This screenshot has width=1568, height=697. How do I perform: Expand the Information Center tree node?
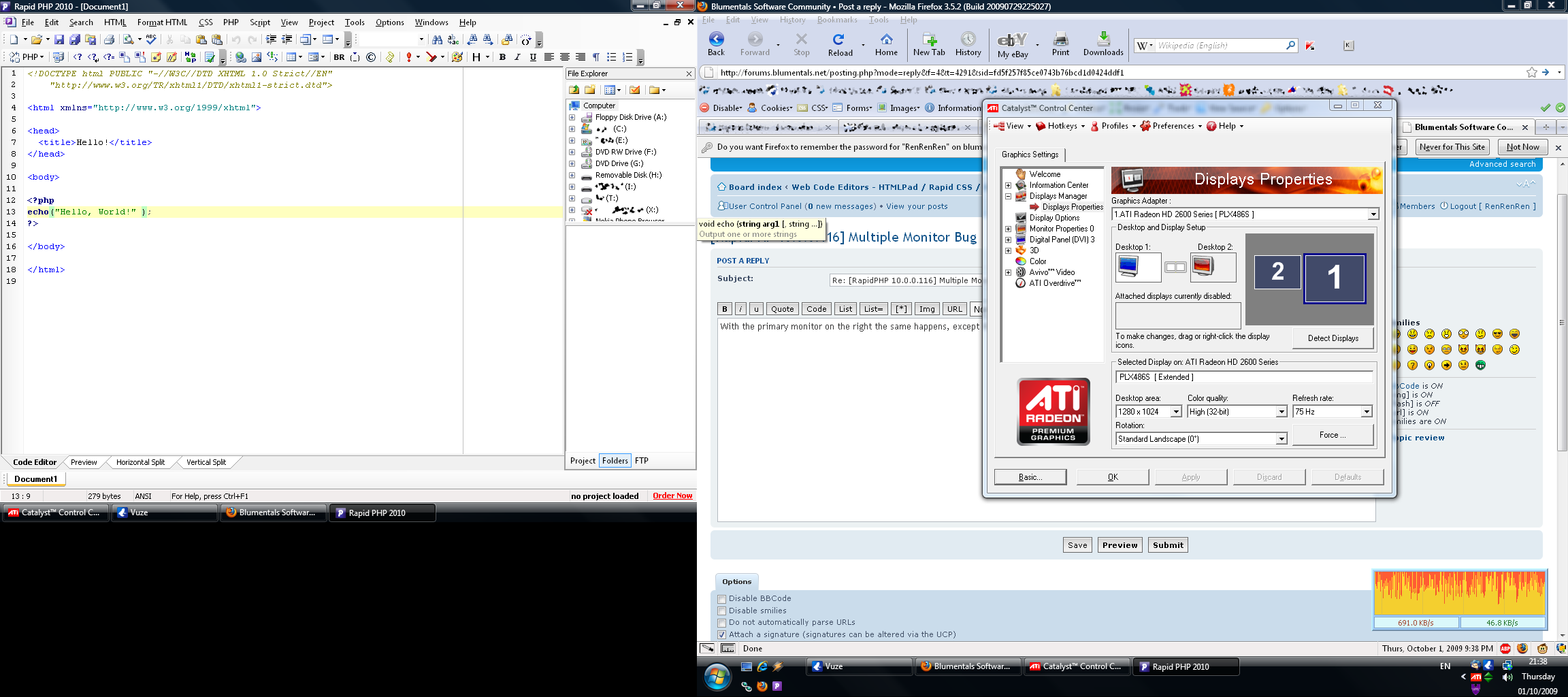pos(1008,185)
